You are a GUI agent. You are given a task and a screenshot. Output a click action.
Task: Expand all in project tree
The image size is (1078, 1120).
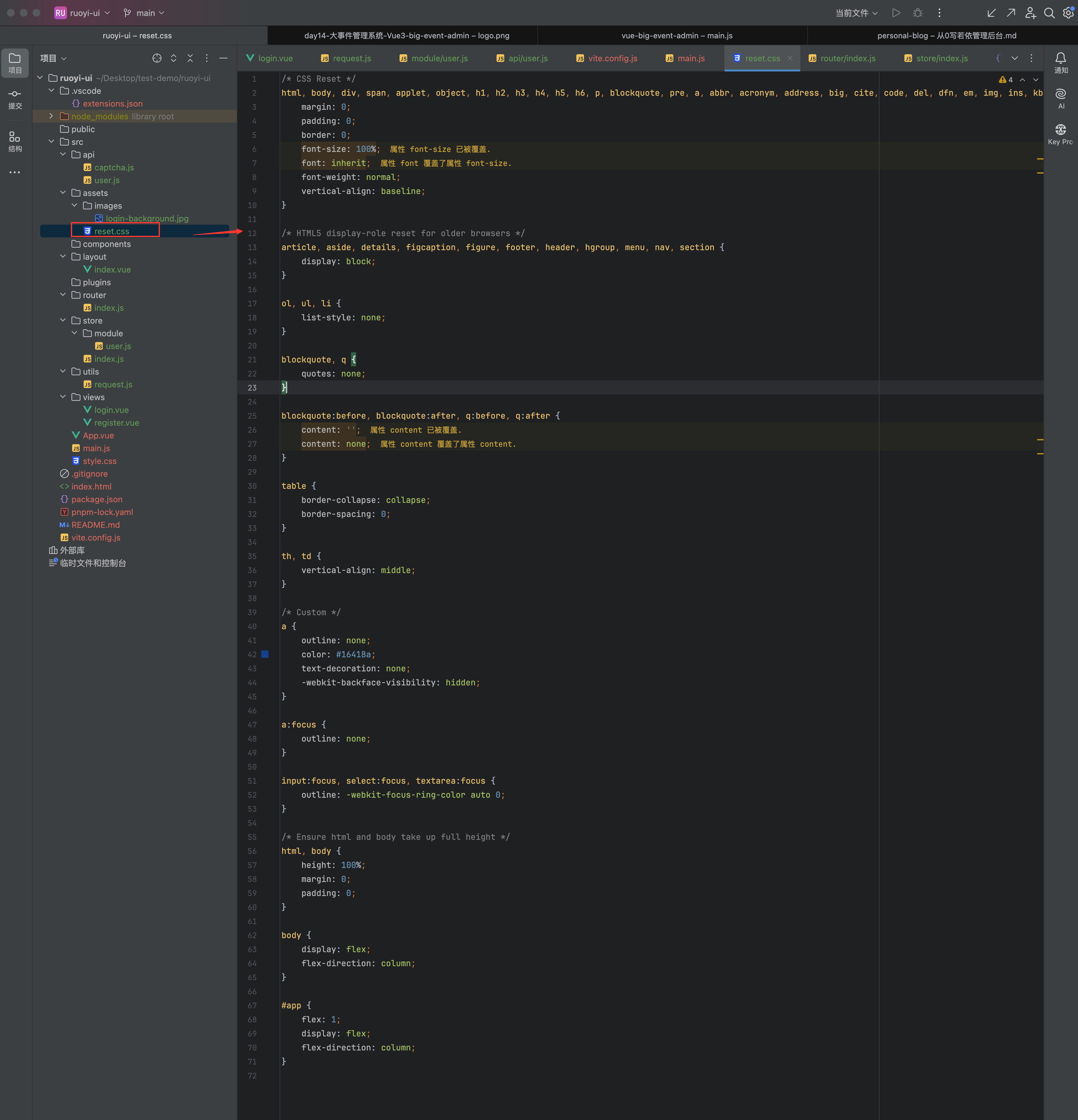tap(173, 58)
